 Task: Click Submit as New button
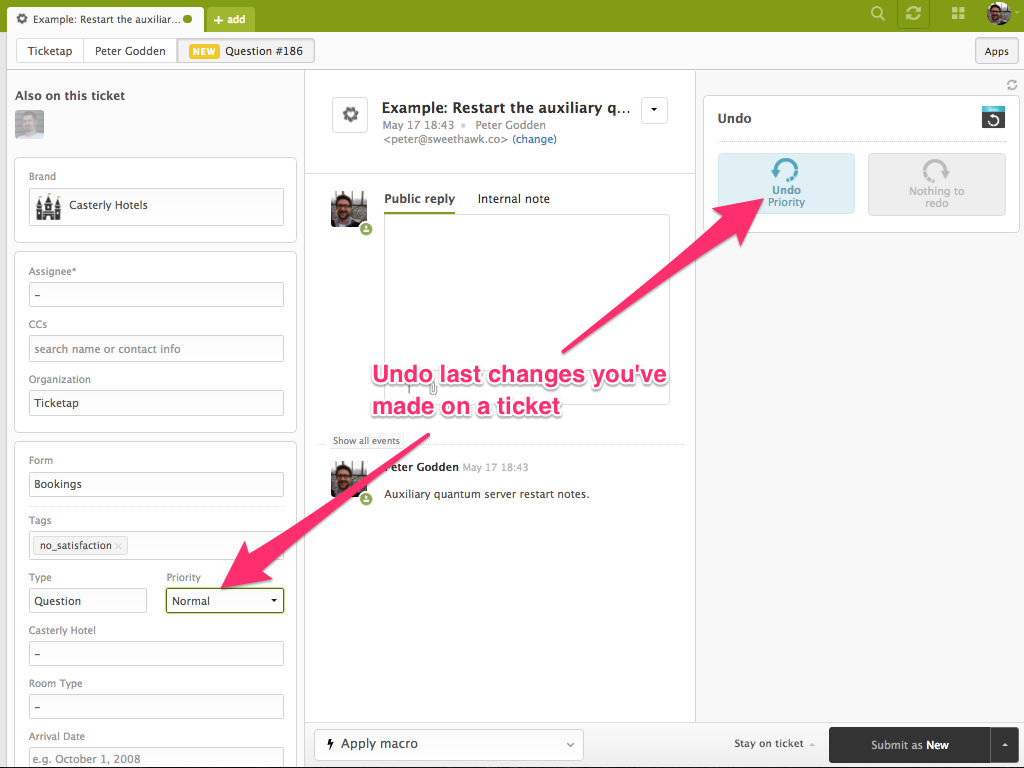pos(909,744)
